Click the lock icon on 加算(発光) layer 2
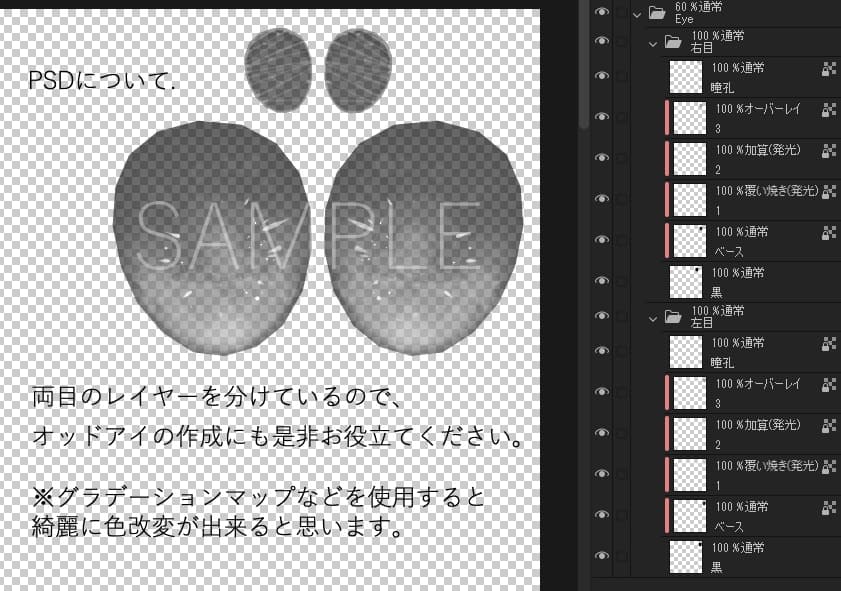Image resolution: width=841 pixels, height=591 pixels. click(x=830, y=150)
